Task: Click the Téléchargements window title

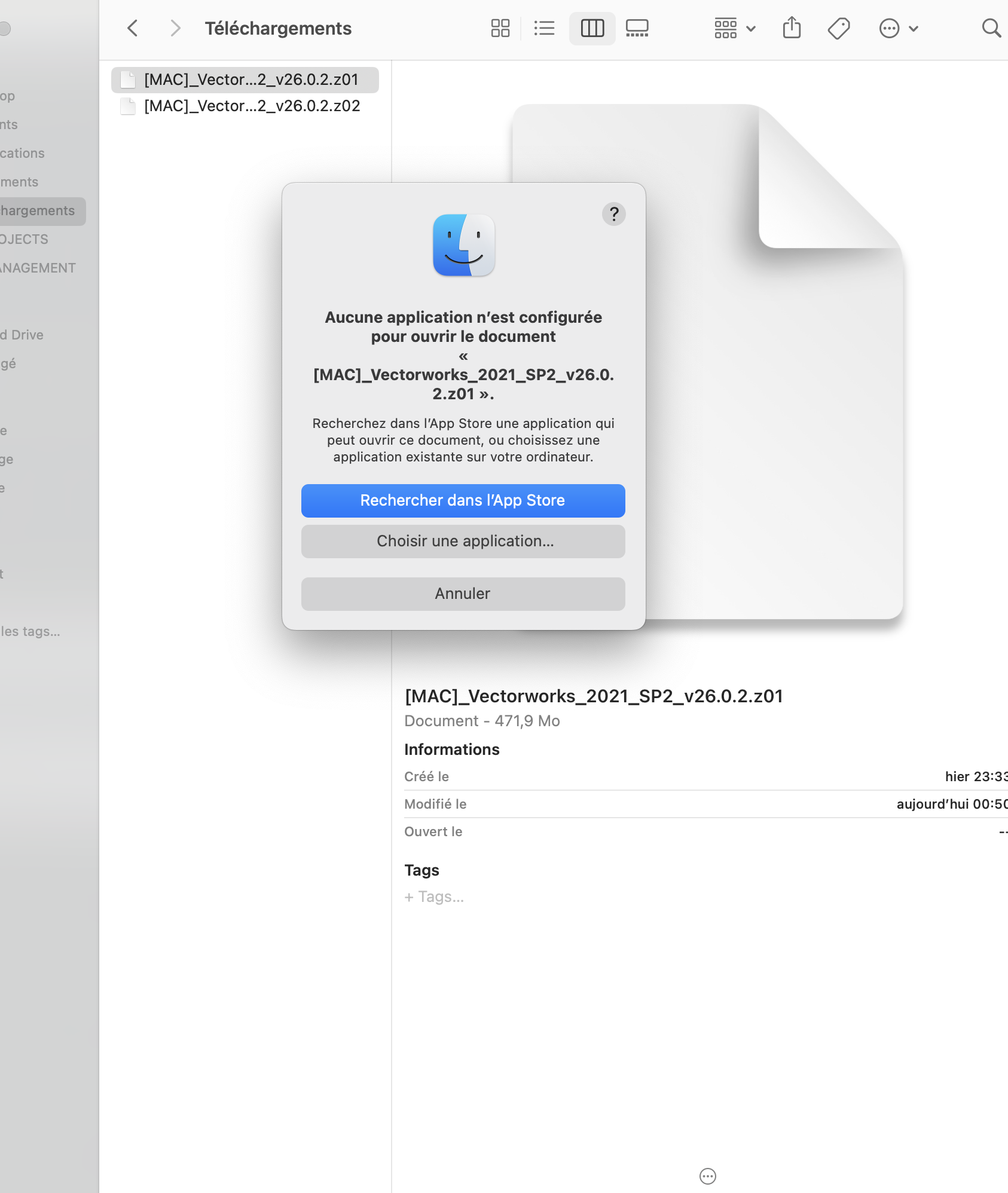Action: point(278,28)
